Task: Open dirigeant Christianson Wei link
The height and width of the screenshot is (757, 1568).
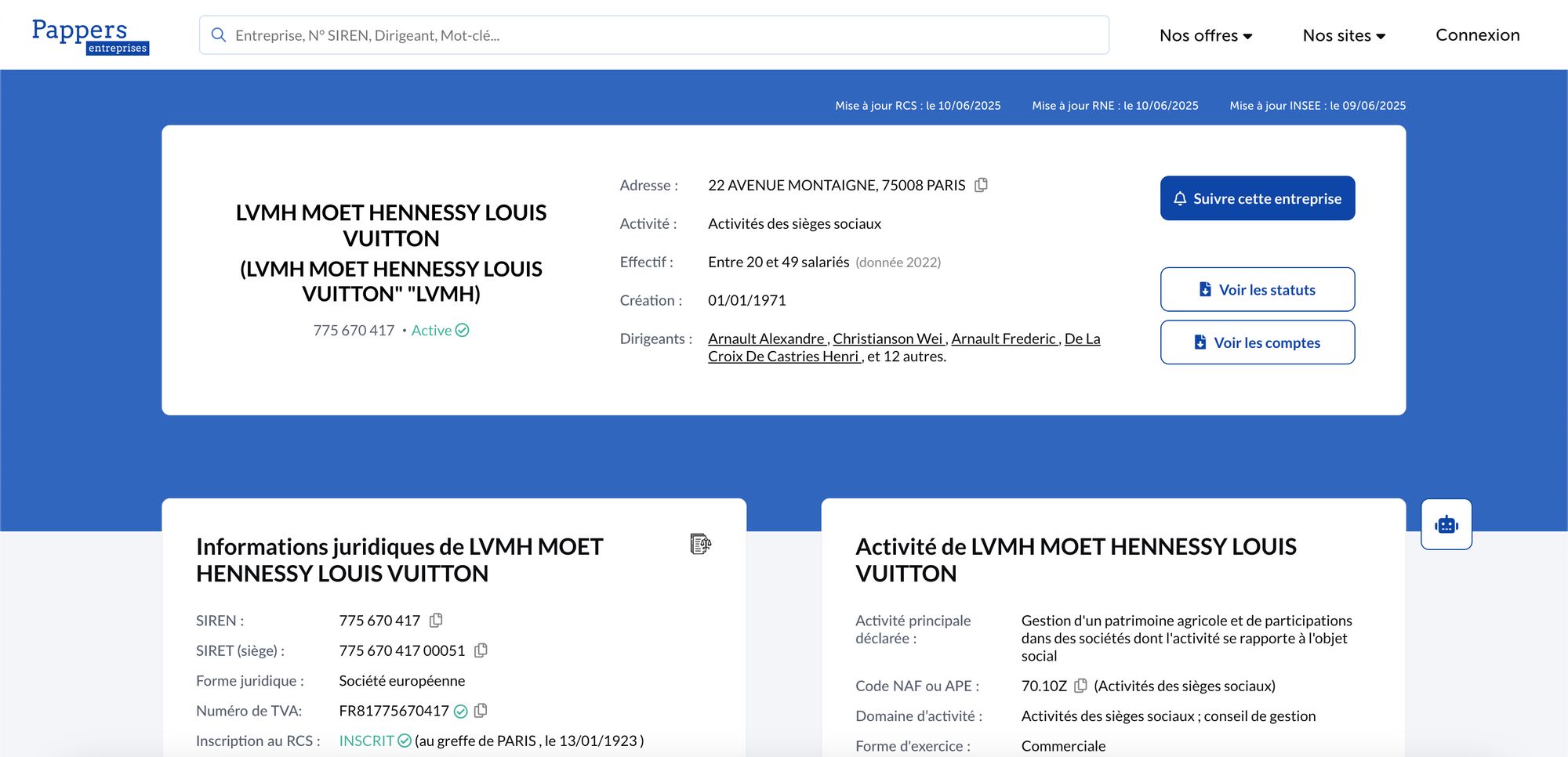Action: [888, 339]
